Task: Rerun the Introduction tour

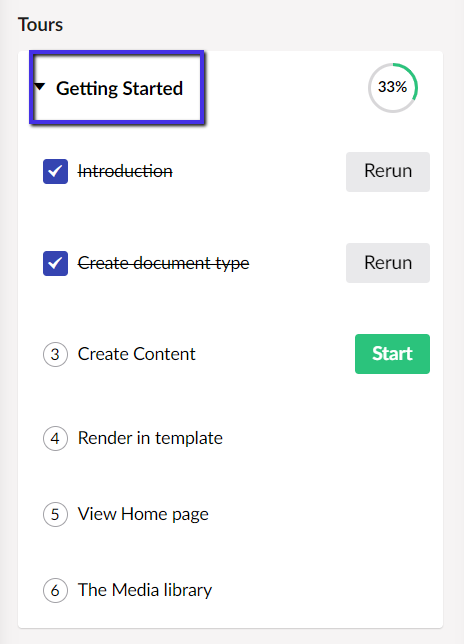Action: click(388, 172)
